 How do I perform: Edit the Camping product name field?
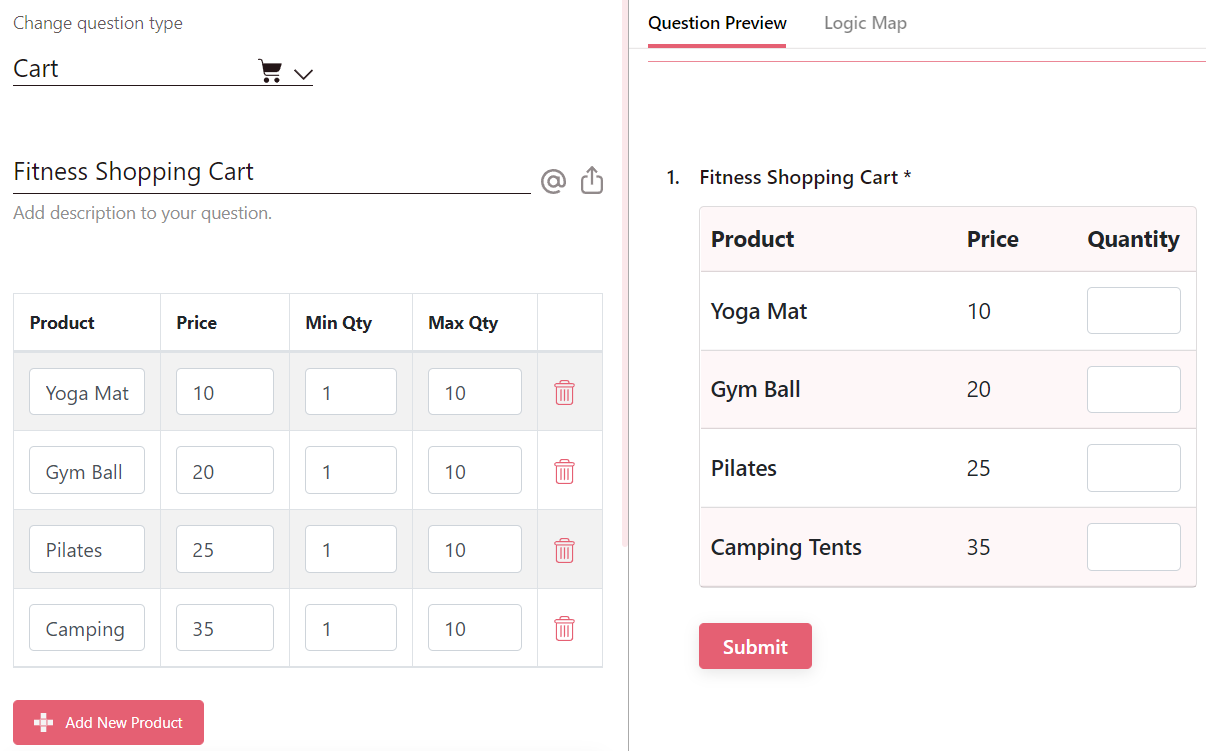point(86,628)
